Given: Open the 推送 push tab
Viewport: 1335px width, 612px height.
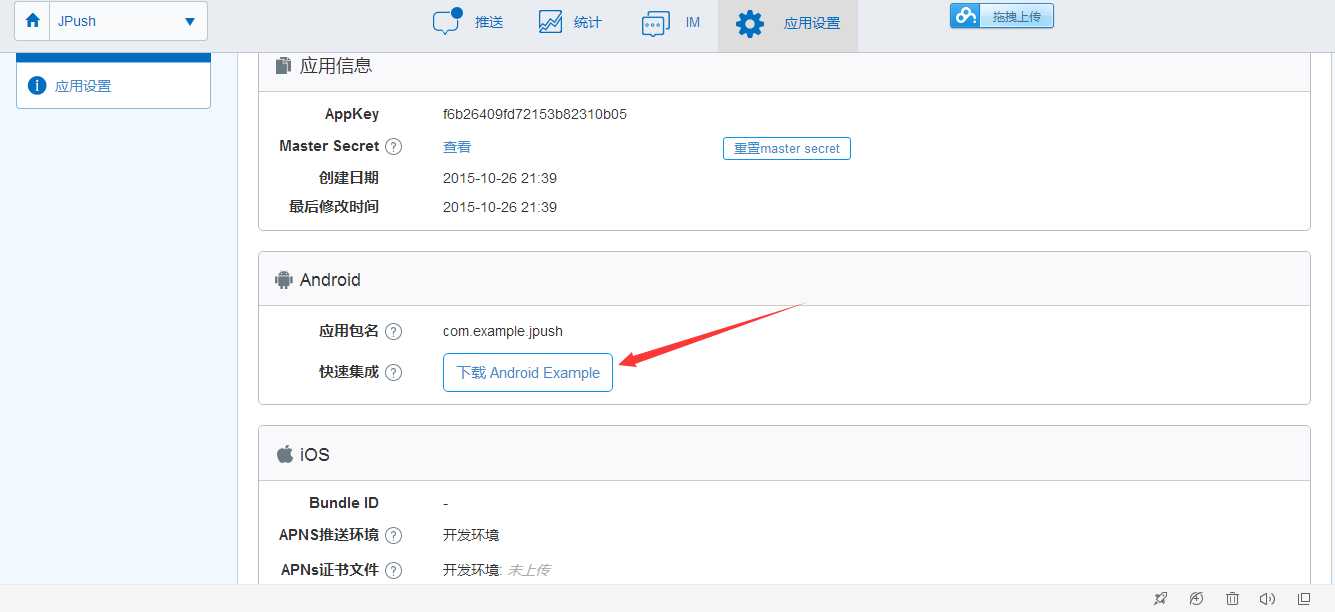Looking at the screenshot, I should pos(467,22).
